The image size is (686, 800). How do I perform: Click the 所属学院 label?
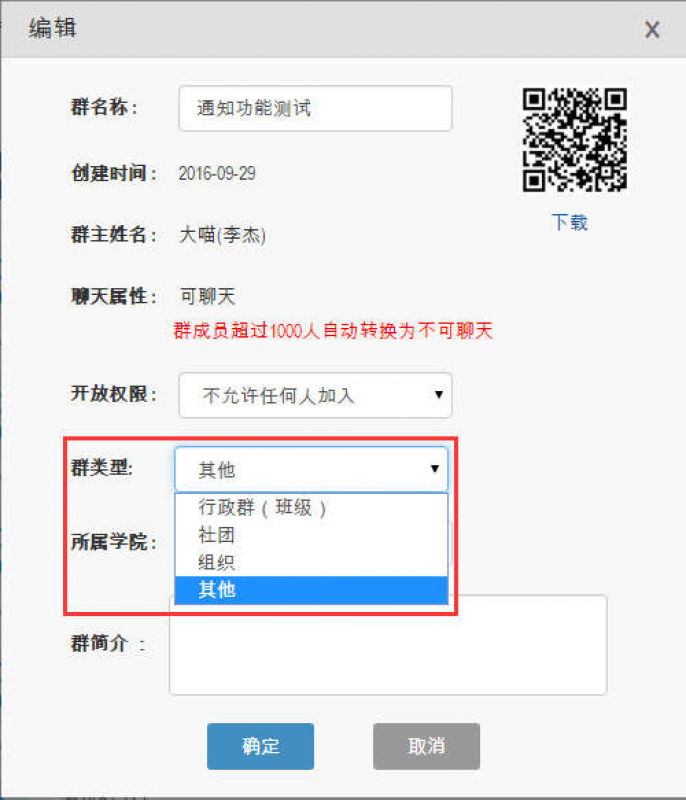pyautogui.click(x=113, y=542)
